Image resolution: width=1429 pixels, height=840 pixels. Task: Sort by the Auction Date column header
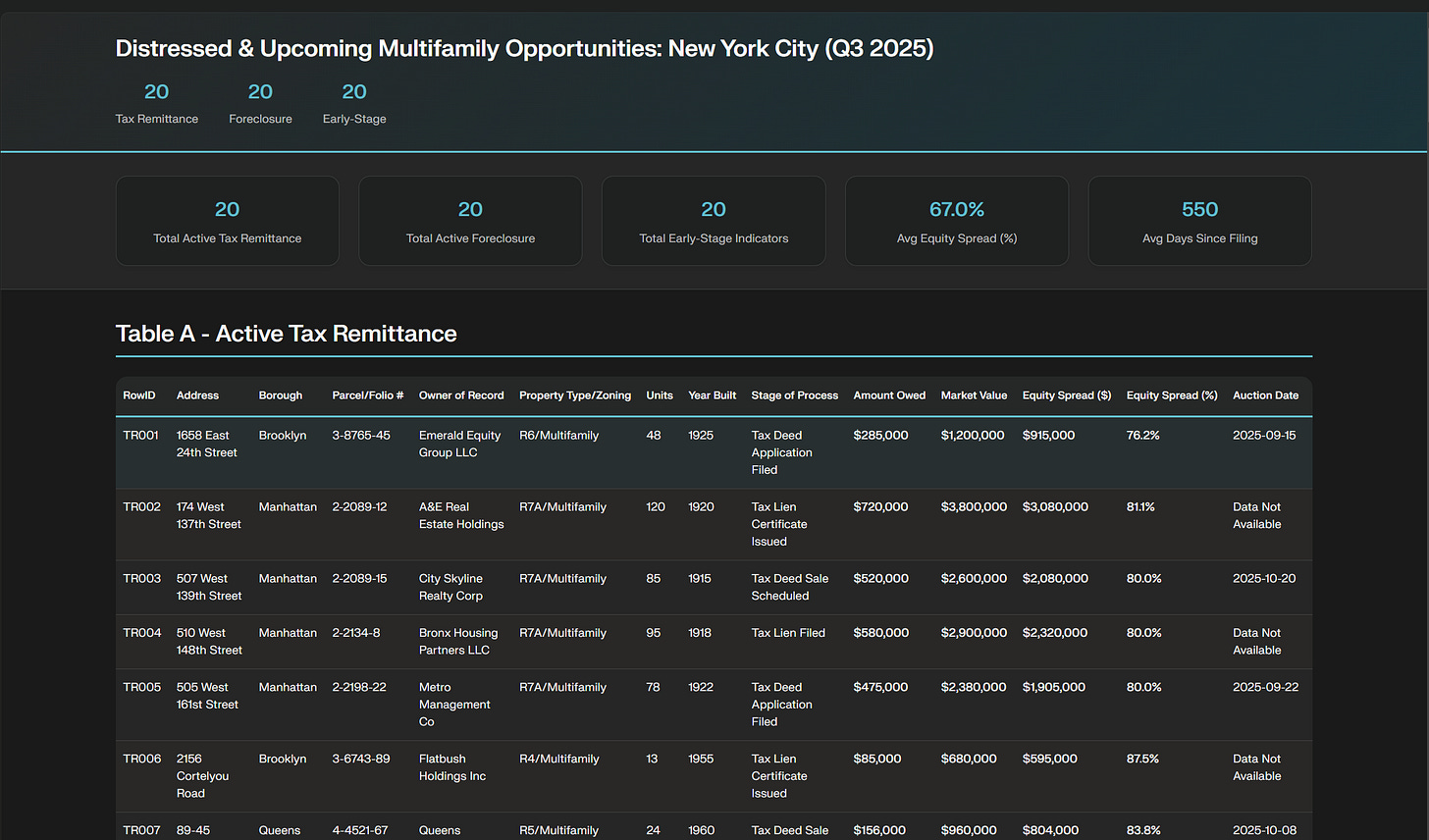pyautogui.click(x=1266, y=395)
